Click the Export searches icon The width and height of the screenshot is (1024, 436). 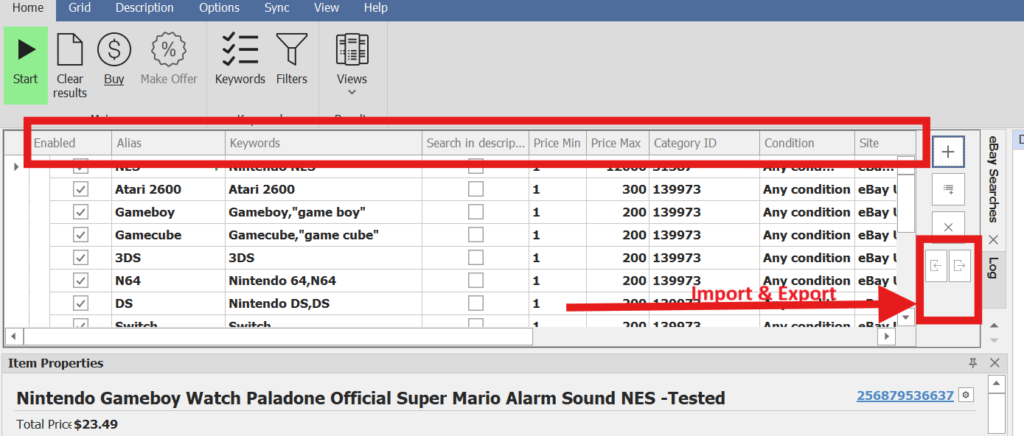pos(959,266)
